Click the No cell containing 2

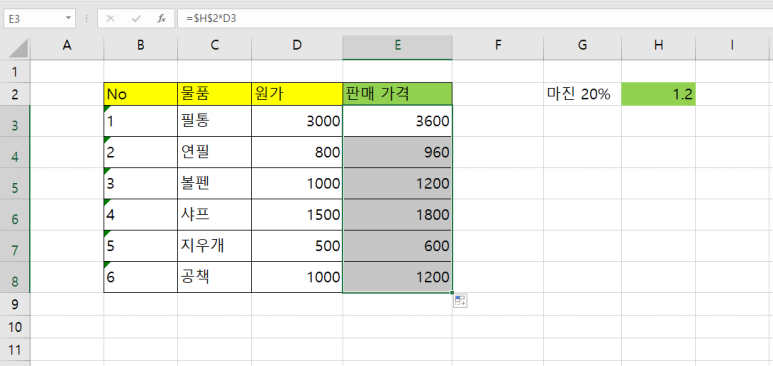pos(141,152)
